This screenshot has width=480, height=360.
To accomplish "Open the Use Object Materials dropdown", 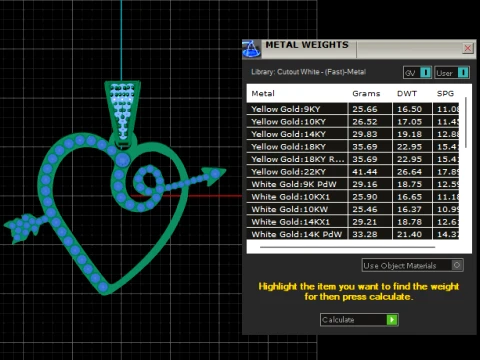I will tap(412, 265).
